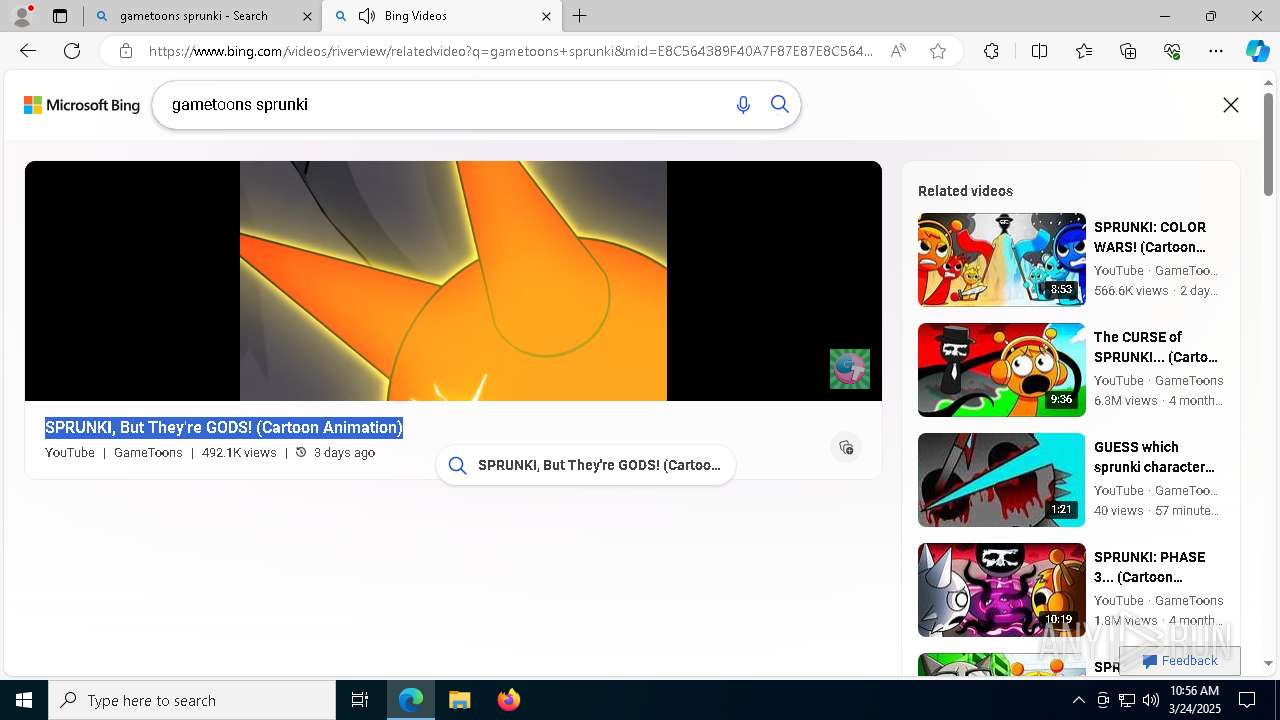Launch Copilot sidebar

[x=1257, y=51]
